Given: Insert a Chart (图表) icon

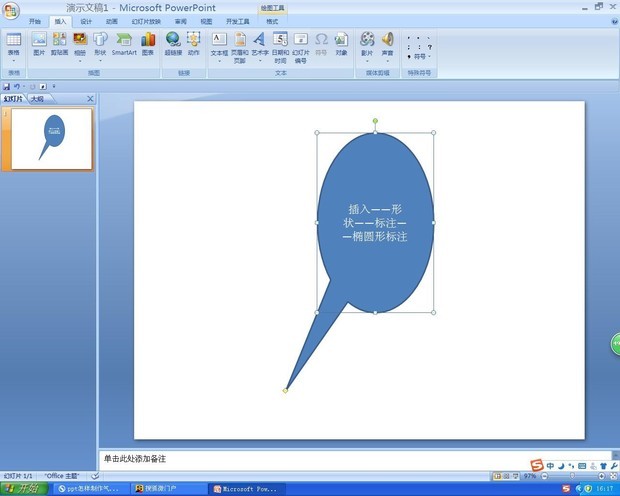Looking at the screenshot, I should pos(148,44).
